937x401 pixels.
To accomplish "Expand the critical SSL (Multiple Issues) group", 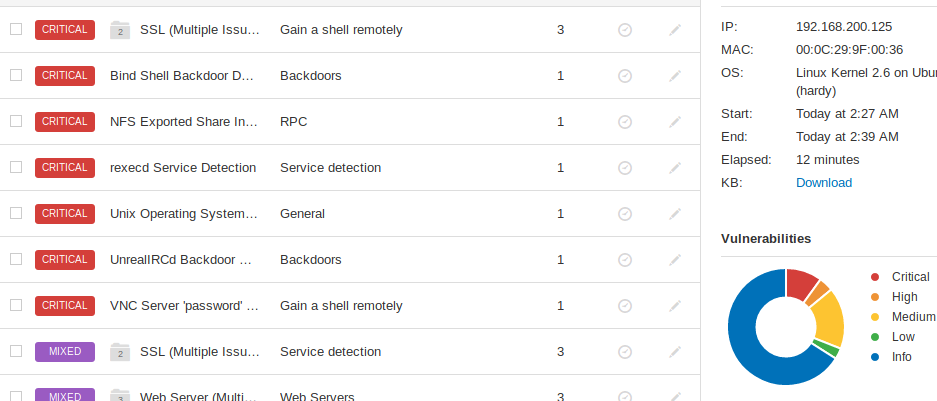I will tap(120, 30).
